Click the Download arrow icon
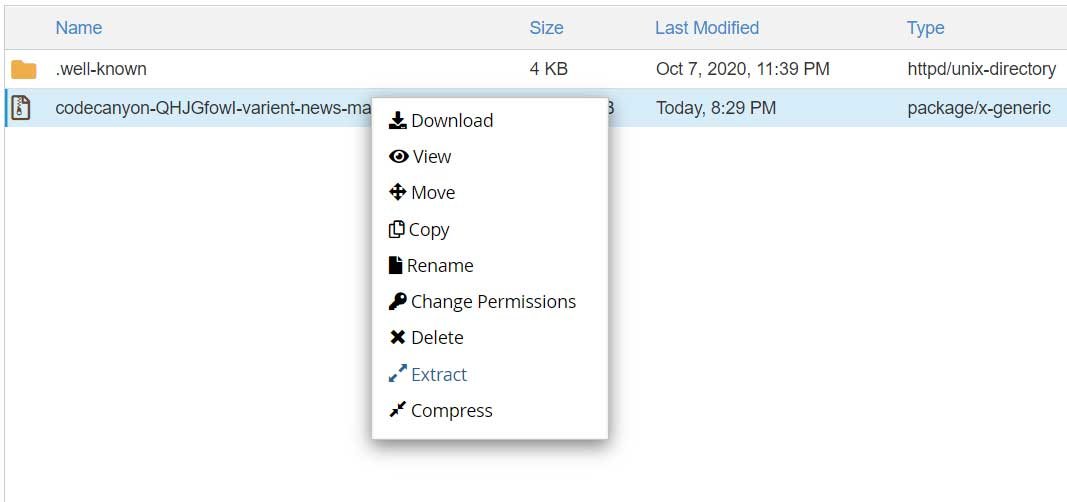The height and width of the screenshot is (502, 1067). click(x=397, y=121)
